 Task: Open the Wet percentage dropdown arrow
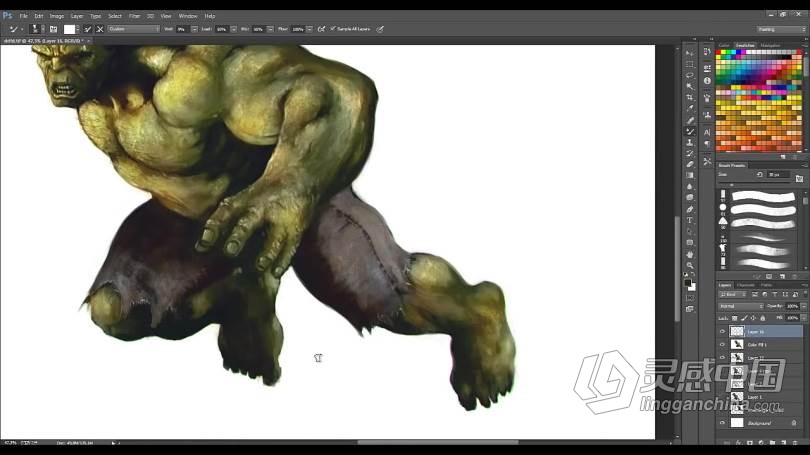point(194,29)
